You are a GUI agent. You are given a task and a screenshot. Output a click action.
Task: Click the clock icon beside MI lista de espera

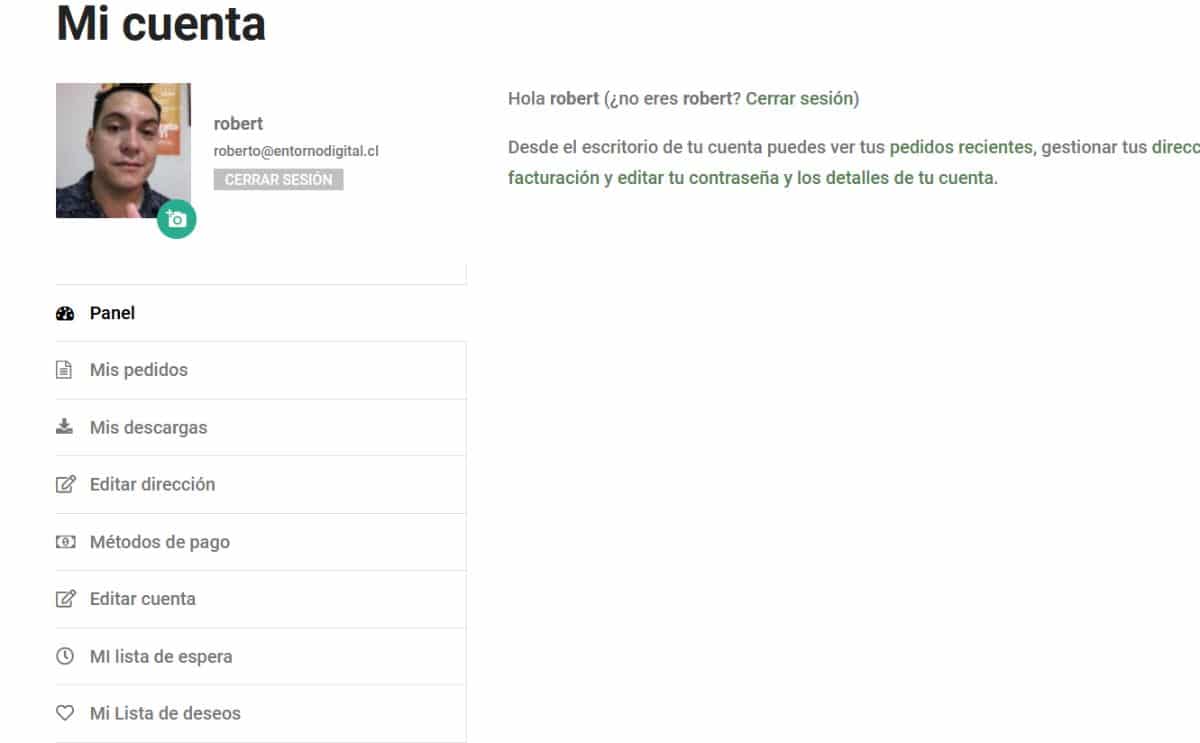click(65, 656)
